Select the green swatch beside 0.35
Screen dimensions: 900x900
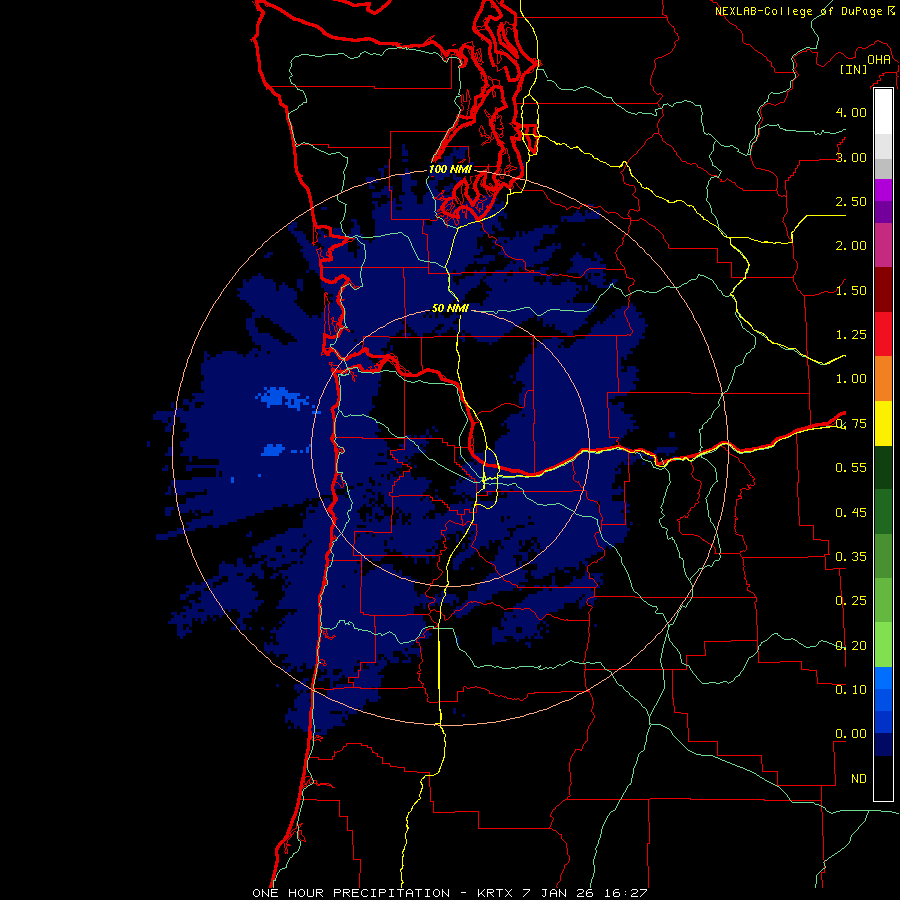[883, 556]
